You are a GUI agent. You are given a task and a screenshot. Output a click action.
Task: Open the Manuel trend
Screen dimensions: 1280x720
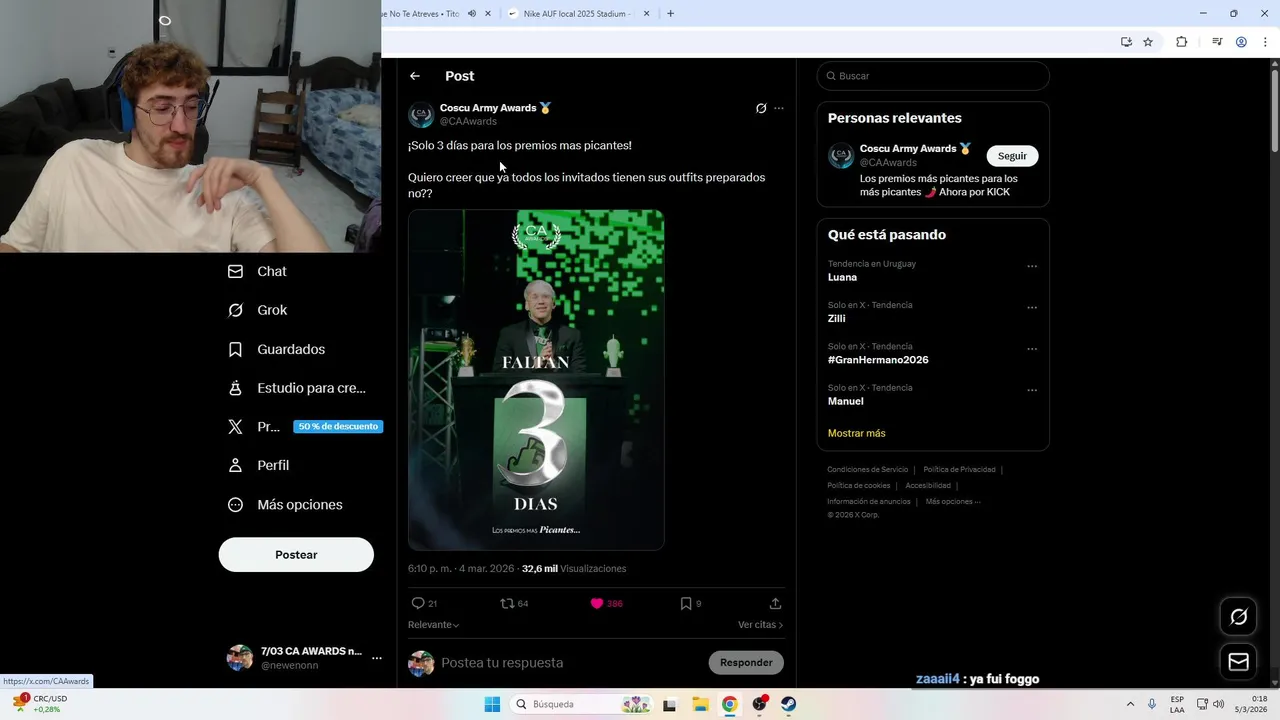pyautogui.click(x=846, y=401)
